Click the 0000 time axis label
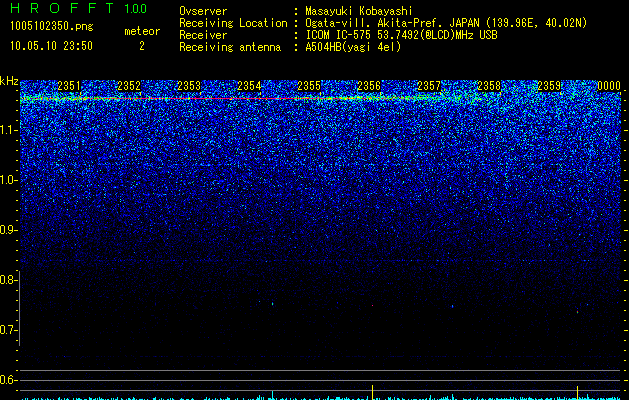Screen dimensions: 629x400 click(609, 86)
